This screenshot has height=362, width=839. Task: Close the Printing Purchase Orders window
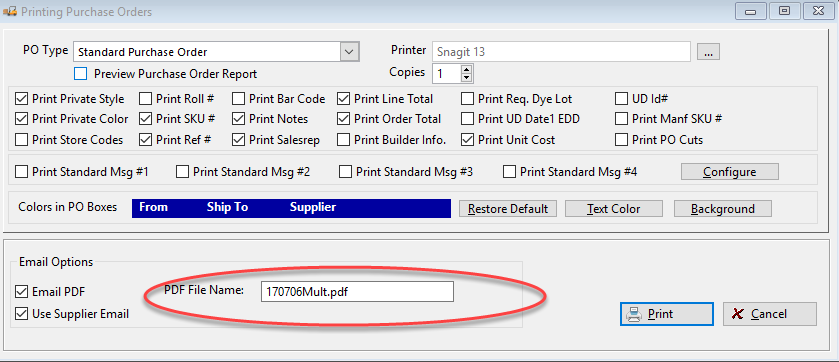[819, 11]
